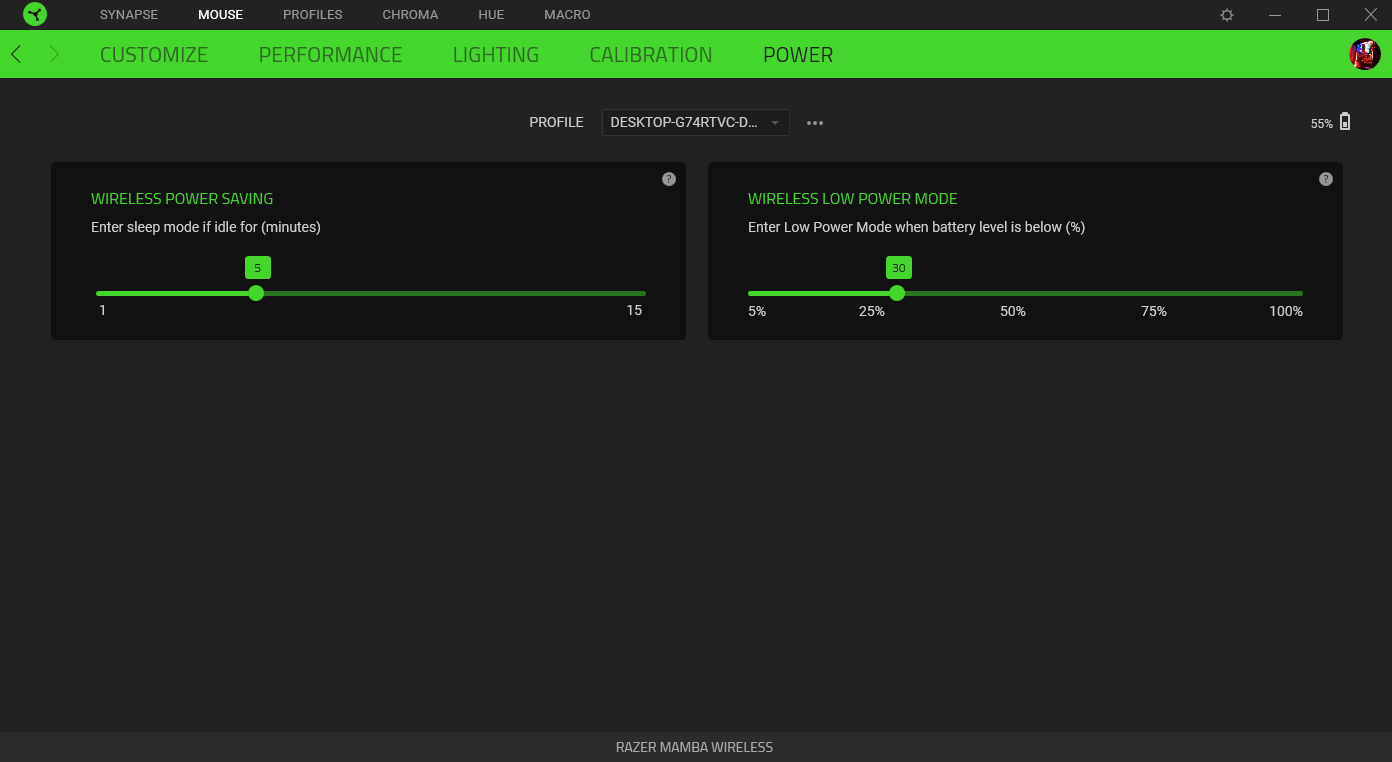The width and height of the screenshot is (1392, 762).
Task: Click the sleep mode idle slider handle
Action: point(256,293)
